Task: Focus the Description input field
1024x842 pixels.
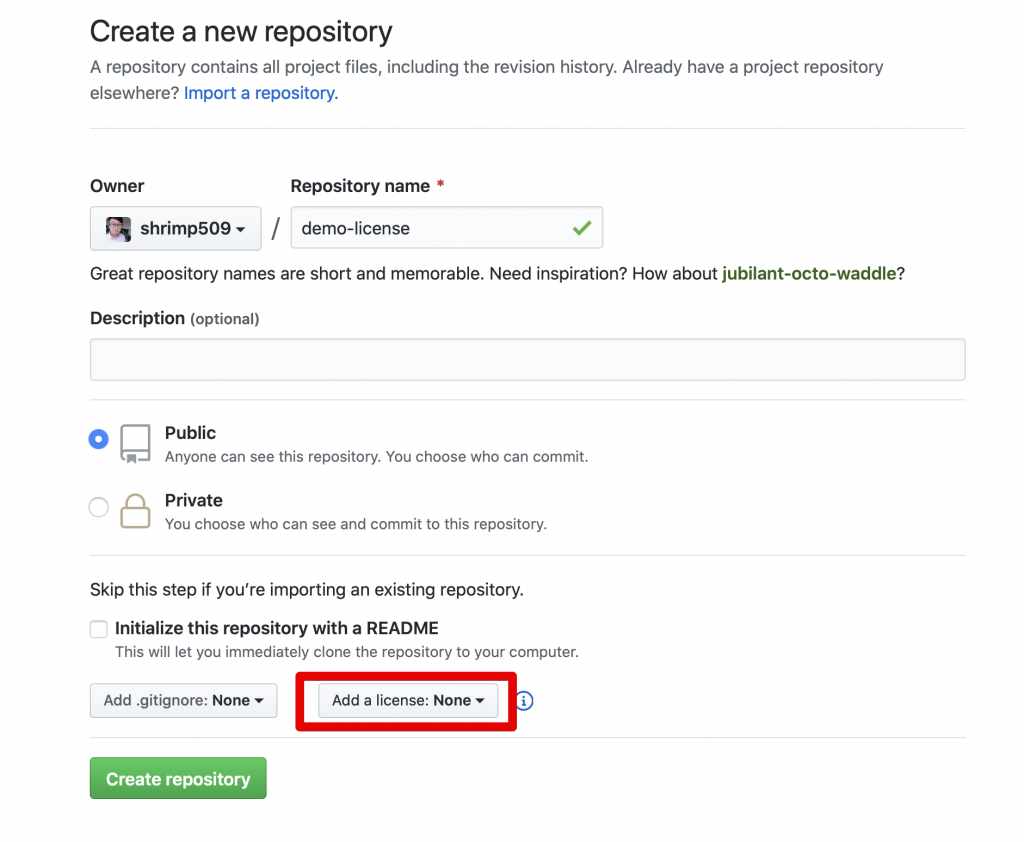Action: click(528, 359)
